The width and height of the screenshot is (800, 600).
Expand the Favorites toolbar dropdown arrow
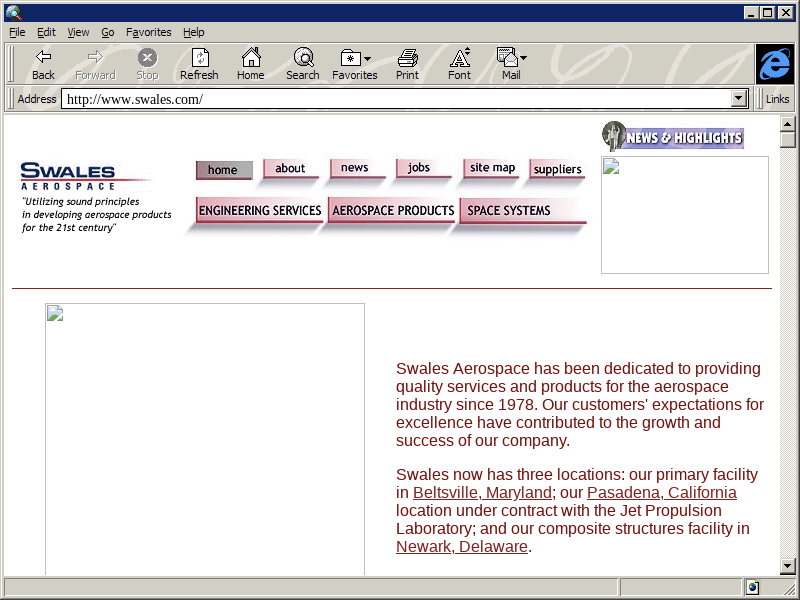point(367,59)
